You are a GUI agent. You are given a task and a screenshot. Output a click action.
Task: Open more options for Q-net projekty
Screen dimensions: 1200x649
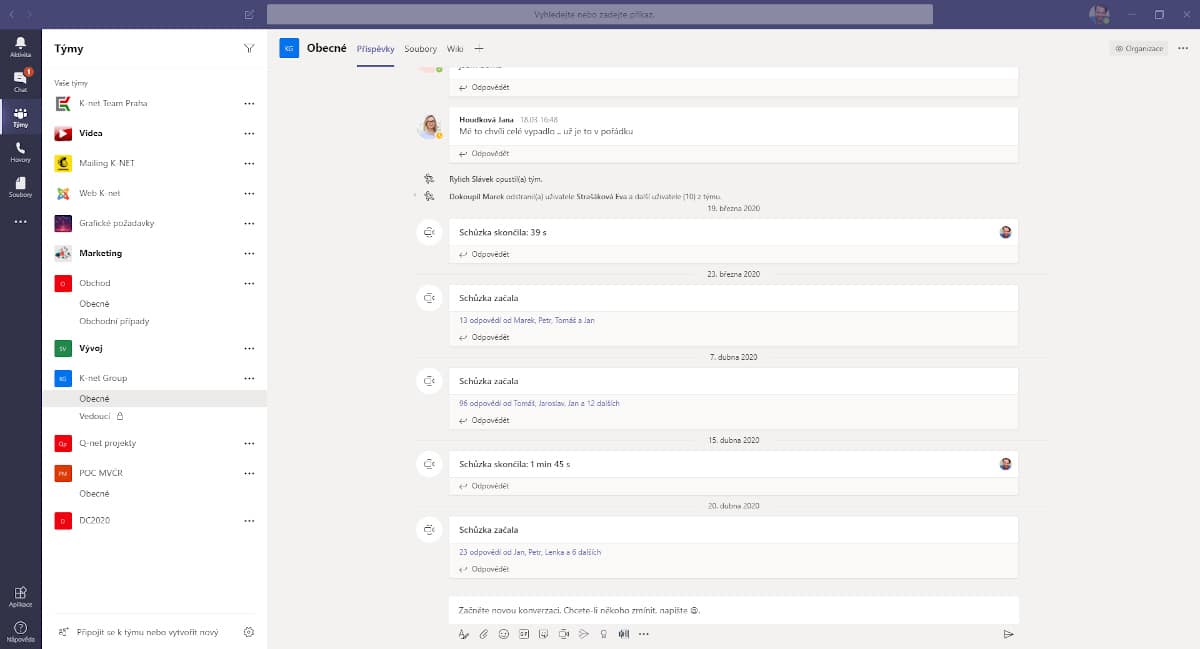tap(249, 443)
